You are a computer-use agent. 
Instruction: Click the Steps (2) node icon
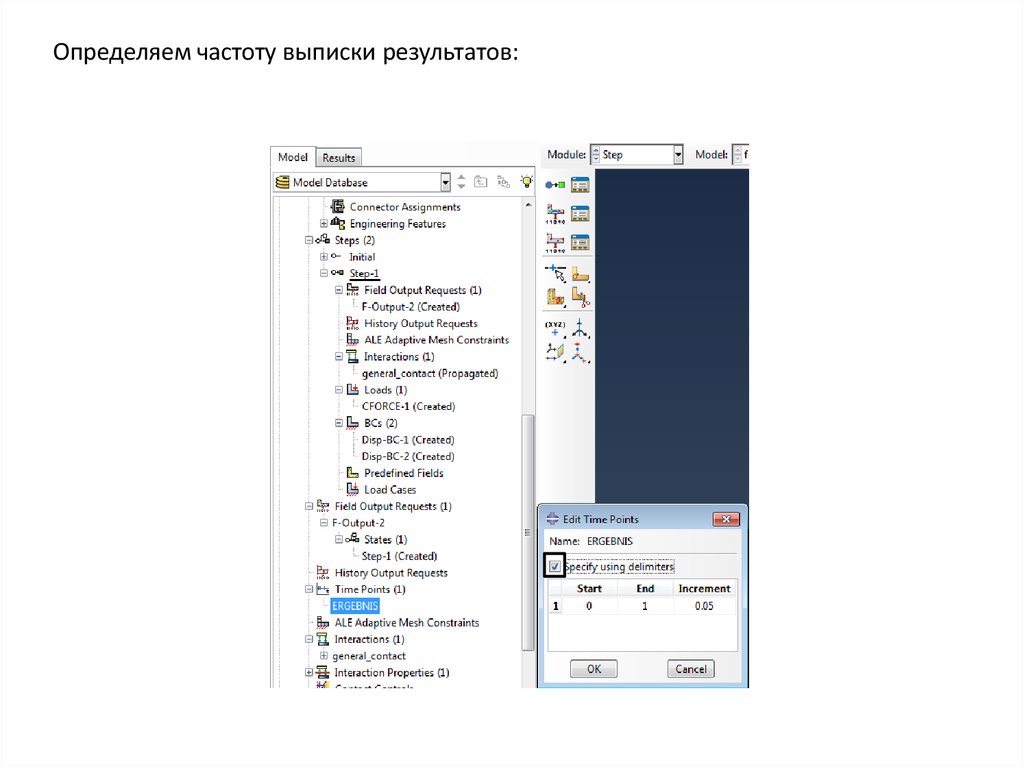pyautogui.click(x=323, y=240)
